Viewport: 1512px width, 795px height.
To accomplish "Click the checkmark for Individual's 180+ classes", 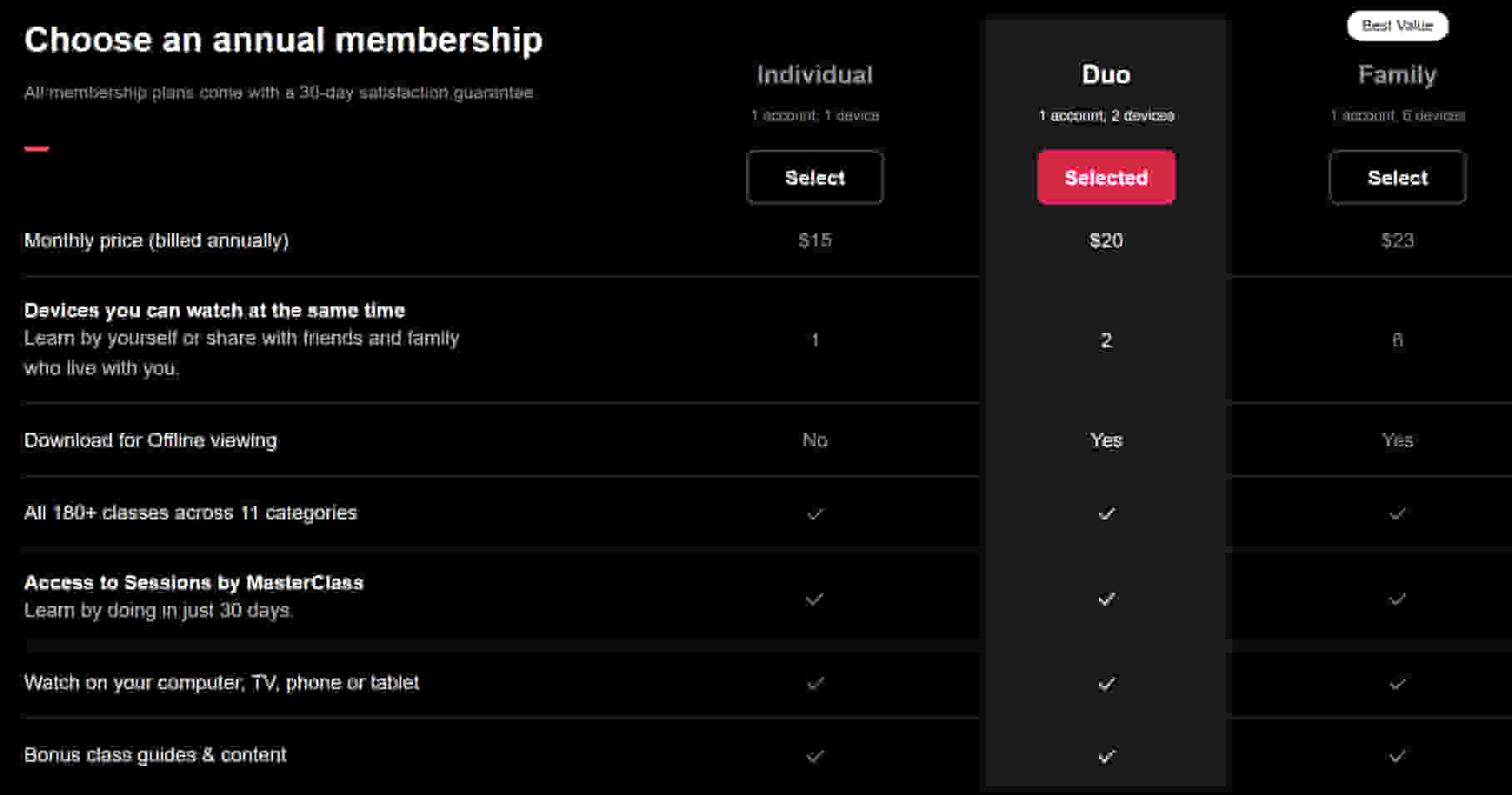I will [x=814, y=514].
